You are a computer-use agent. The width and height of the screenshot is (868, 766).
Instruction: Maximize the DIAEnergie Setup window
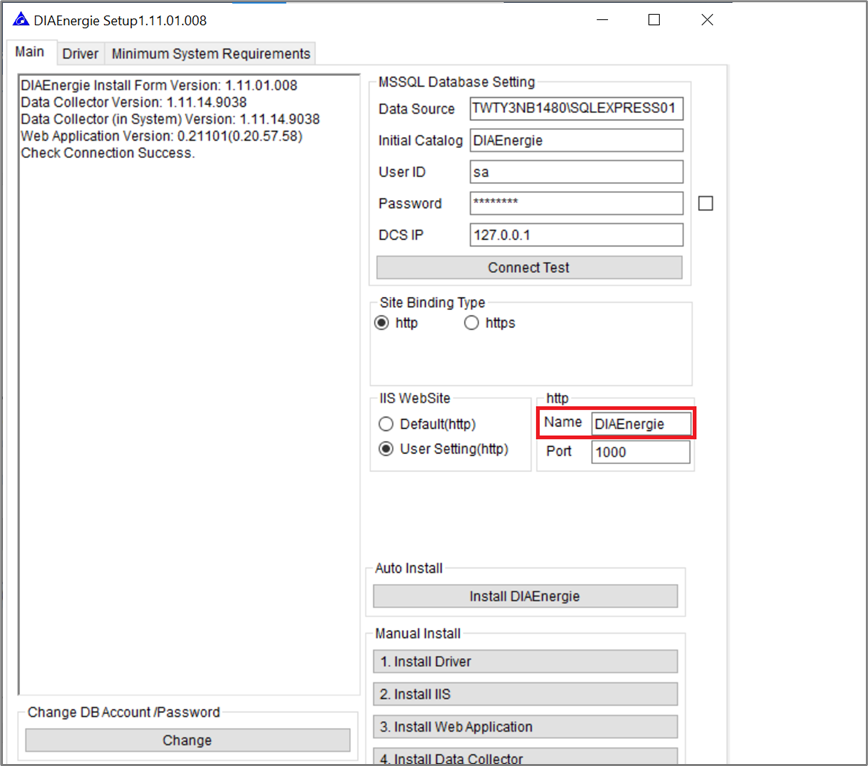click(x=654, y=20)
